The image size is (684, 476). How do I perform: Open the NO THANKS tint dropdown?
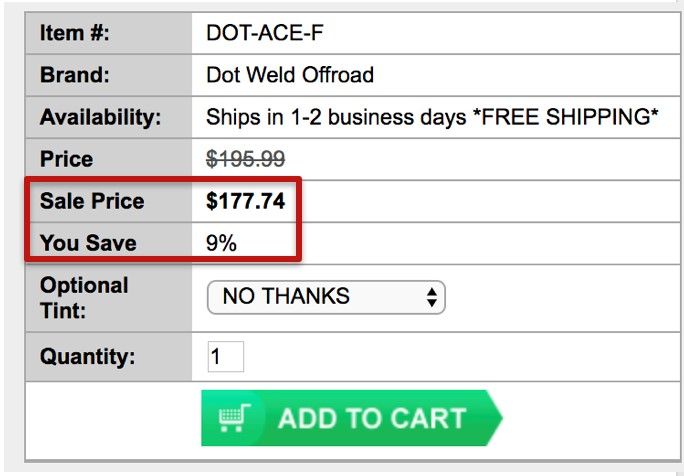tap(326, 297)
